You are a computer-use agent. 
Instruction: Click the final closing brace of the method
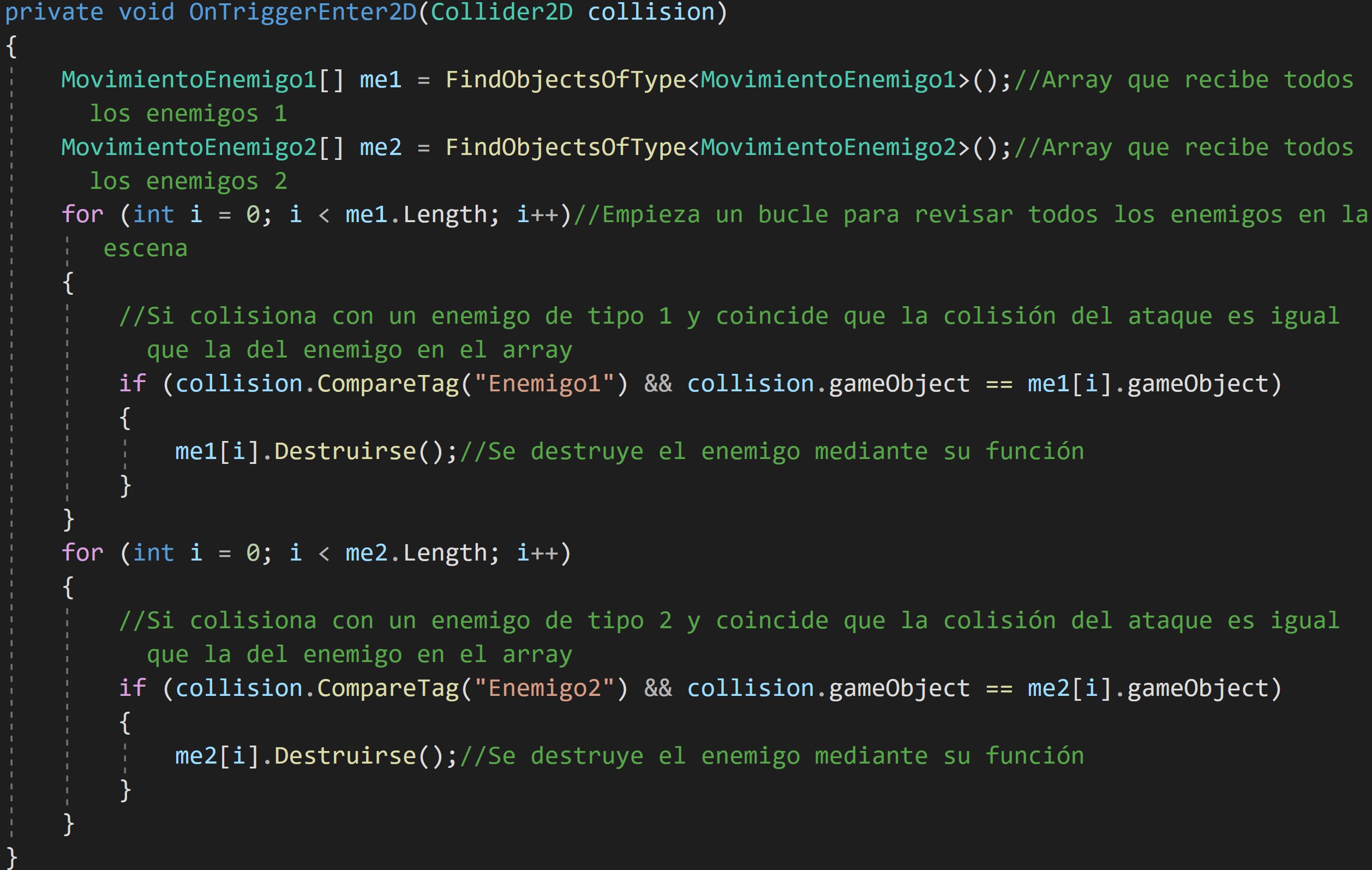[x=11, y=858]
